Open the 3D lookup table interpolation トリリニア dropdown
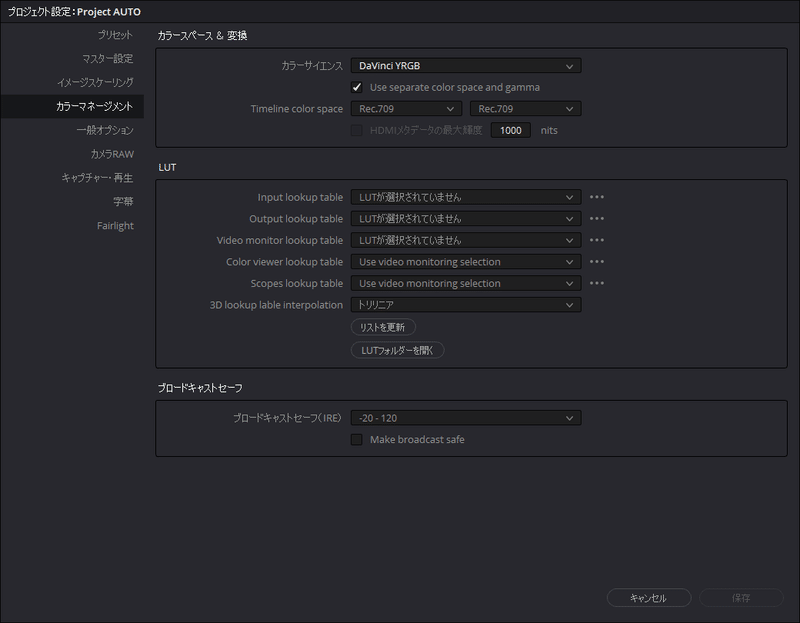Screen dimensions: 800x623 pos(466,305)
